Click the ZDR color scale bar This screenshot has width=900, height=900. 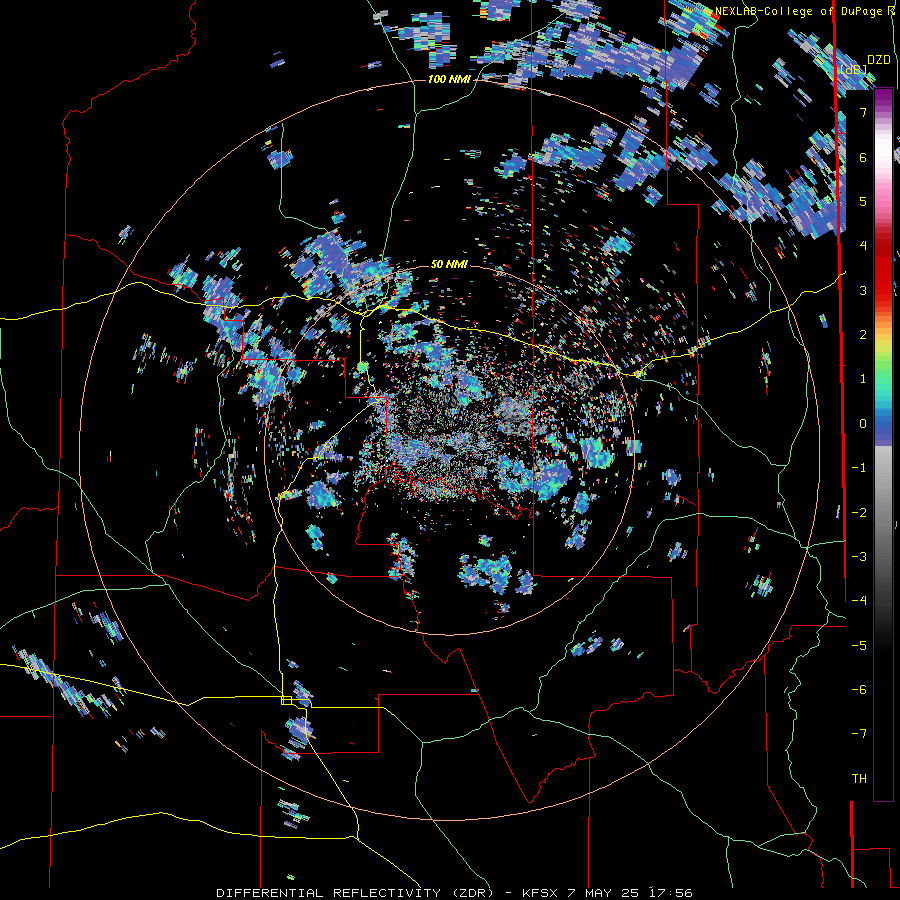coord(883,444)
